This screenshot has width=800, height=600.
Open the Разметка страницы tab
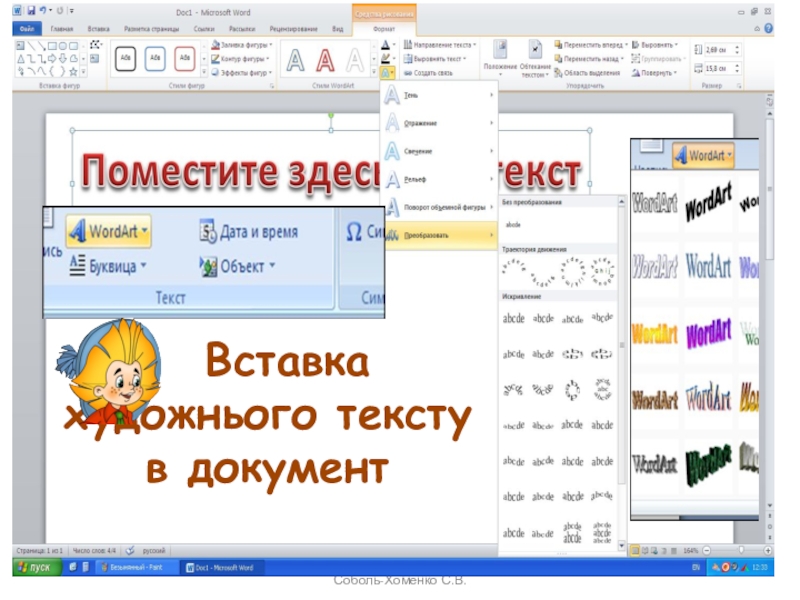pos(152,29)
